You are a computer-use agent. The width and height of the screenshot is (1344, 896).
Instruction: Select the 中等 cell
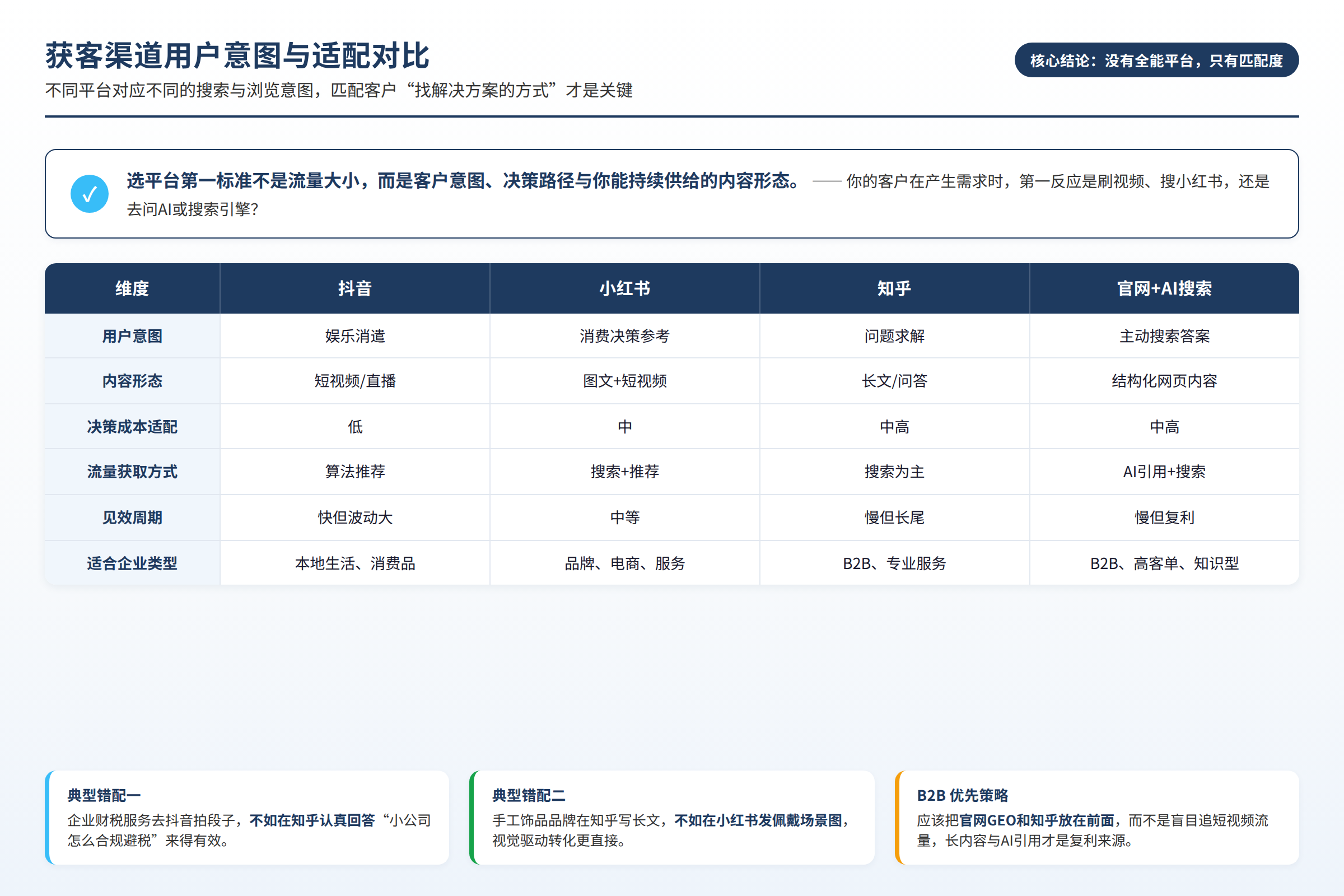[x=624, y=517]
